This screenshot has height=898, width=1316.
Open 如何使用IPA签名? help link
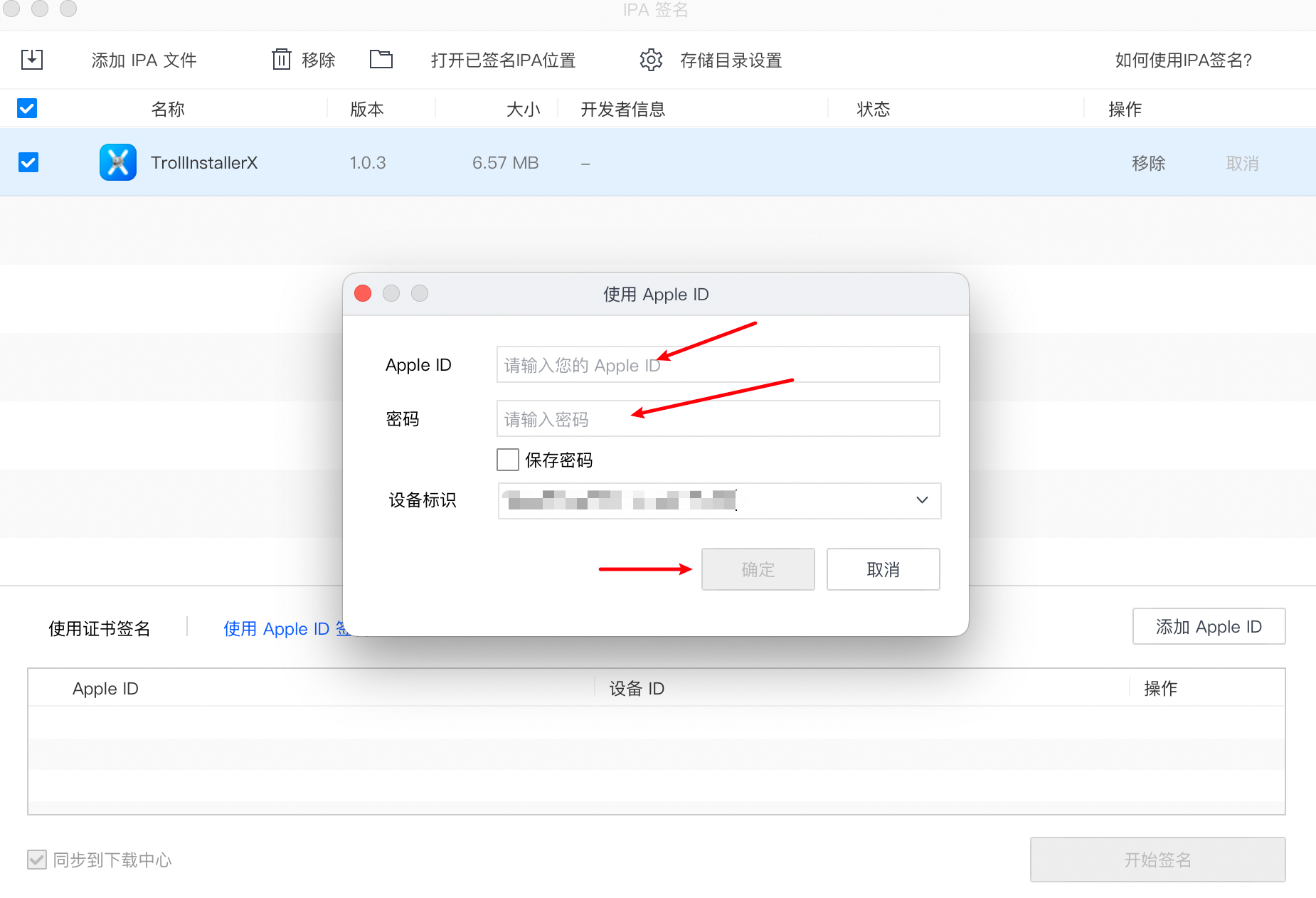[x=1184, y=60]
